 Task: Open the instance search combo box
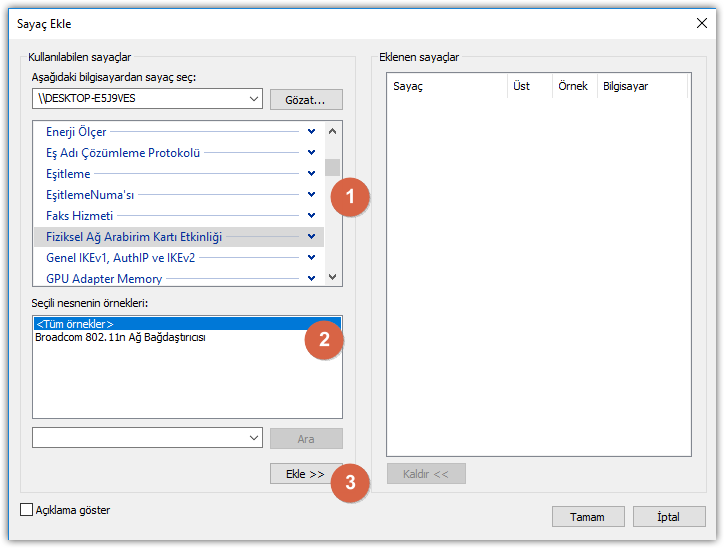pos(253,438)
